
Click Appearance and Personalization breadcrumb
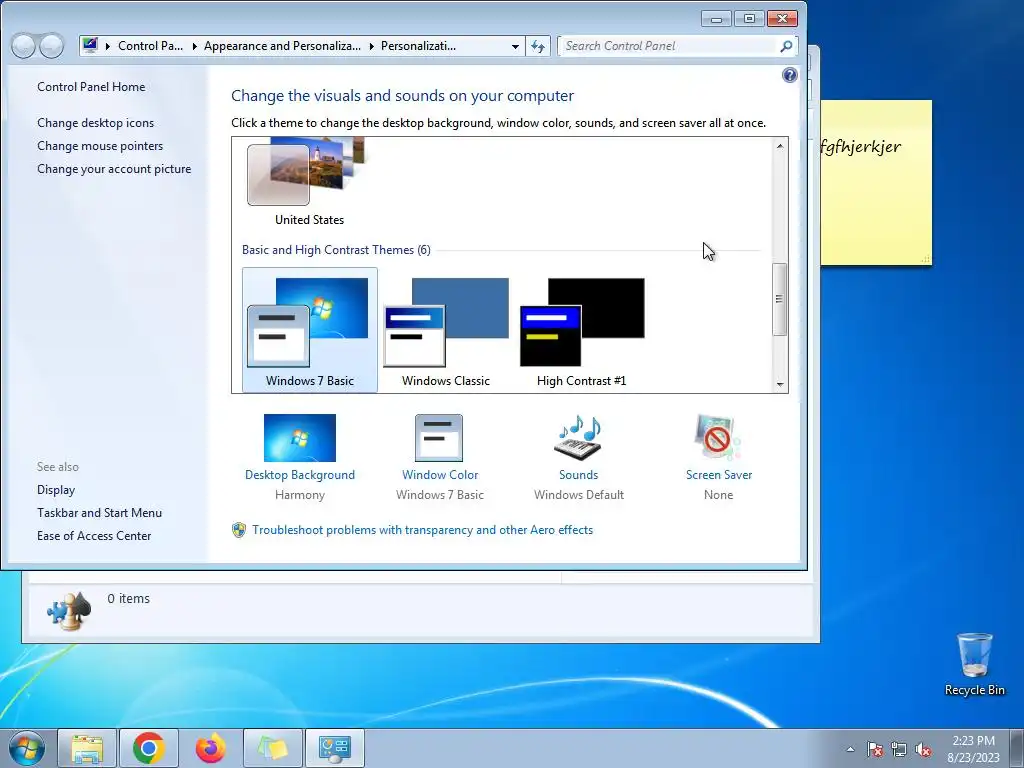[282, 46]
